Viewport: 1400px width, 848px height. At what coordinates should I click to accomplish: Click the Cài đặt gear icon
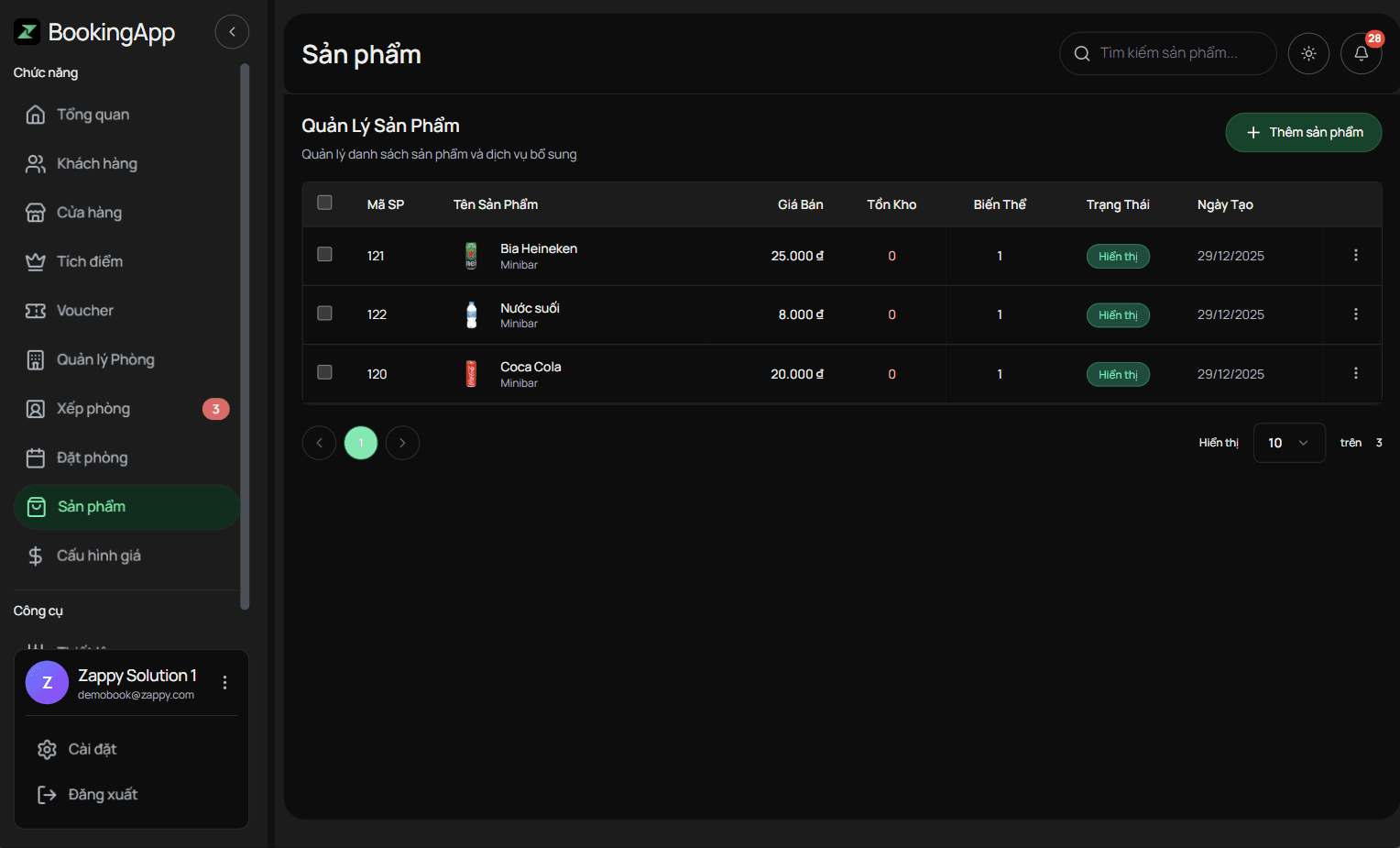[47, 750]
